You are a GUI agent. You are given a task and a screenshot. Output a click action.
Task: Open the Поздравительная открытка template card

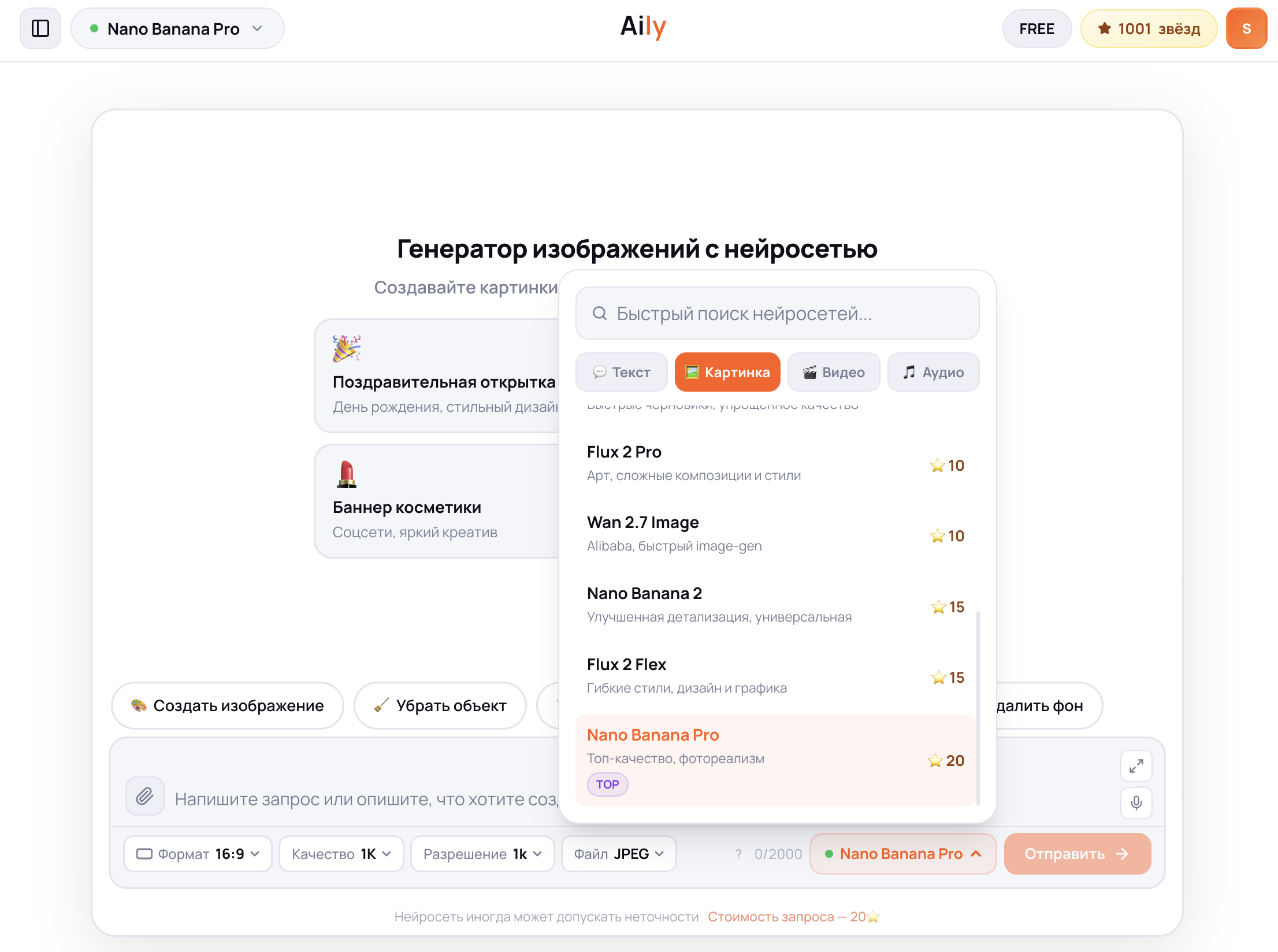[437, 375]
